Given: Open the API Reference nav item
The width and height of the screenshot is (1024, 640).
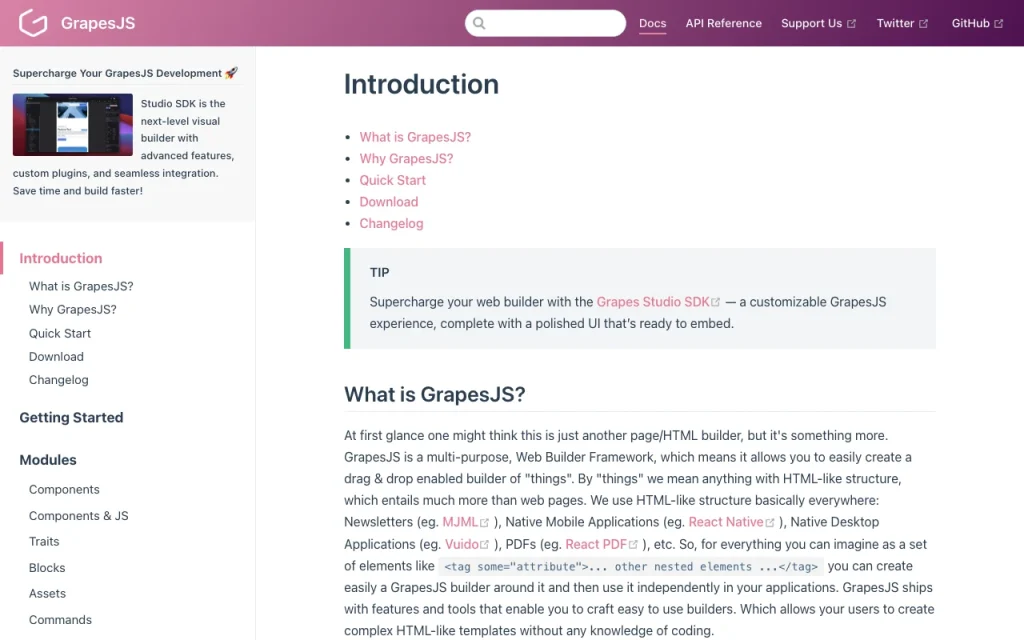Looking at the screenshot, I should click(724, 24).
